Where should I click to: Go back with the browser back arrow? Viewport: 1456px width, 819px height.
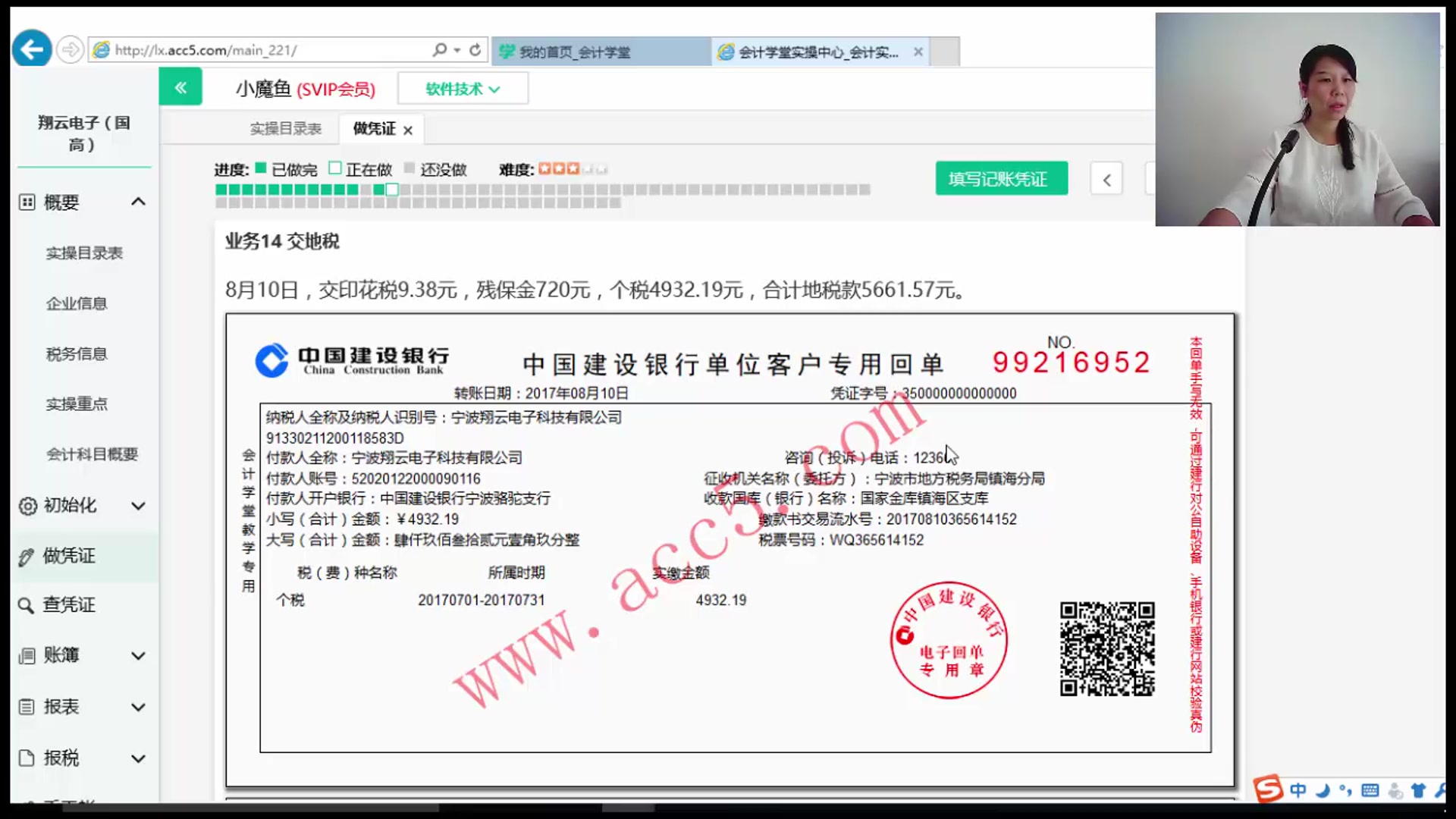click(x=32, y=49)
